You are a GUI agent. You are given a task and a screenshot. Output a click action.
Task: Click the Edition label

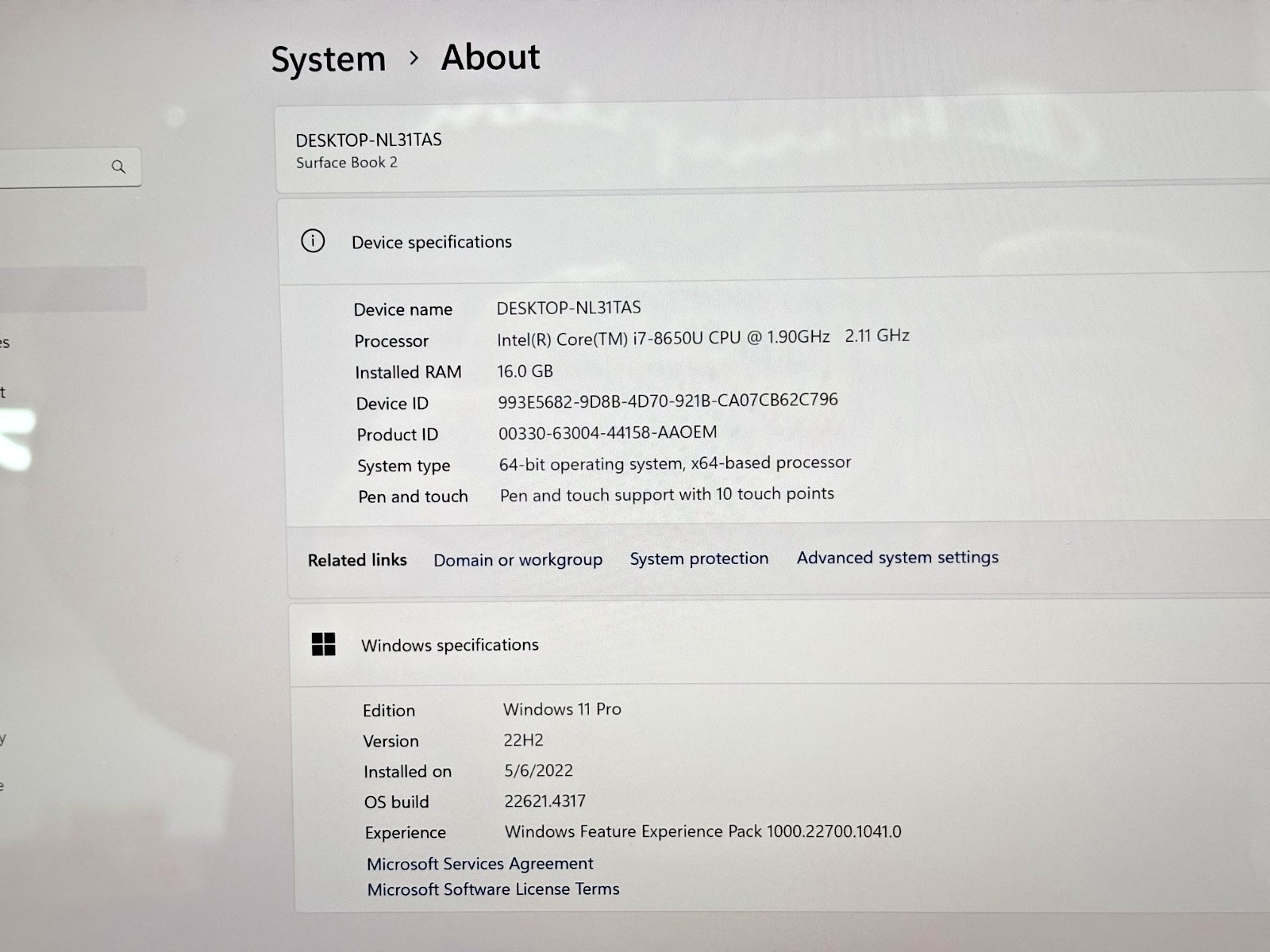[389, 711]
